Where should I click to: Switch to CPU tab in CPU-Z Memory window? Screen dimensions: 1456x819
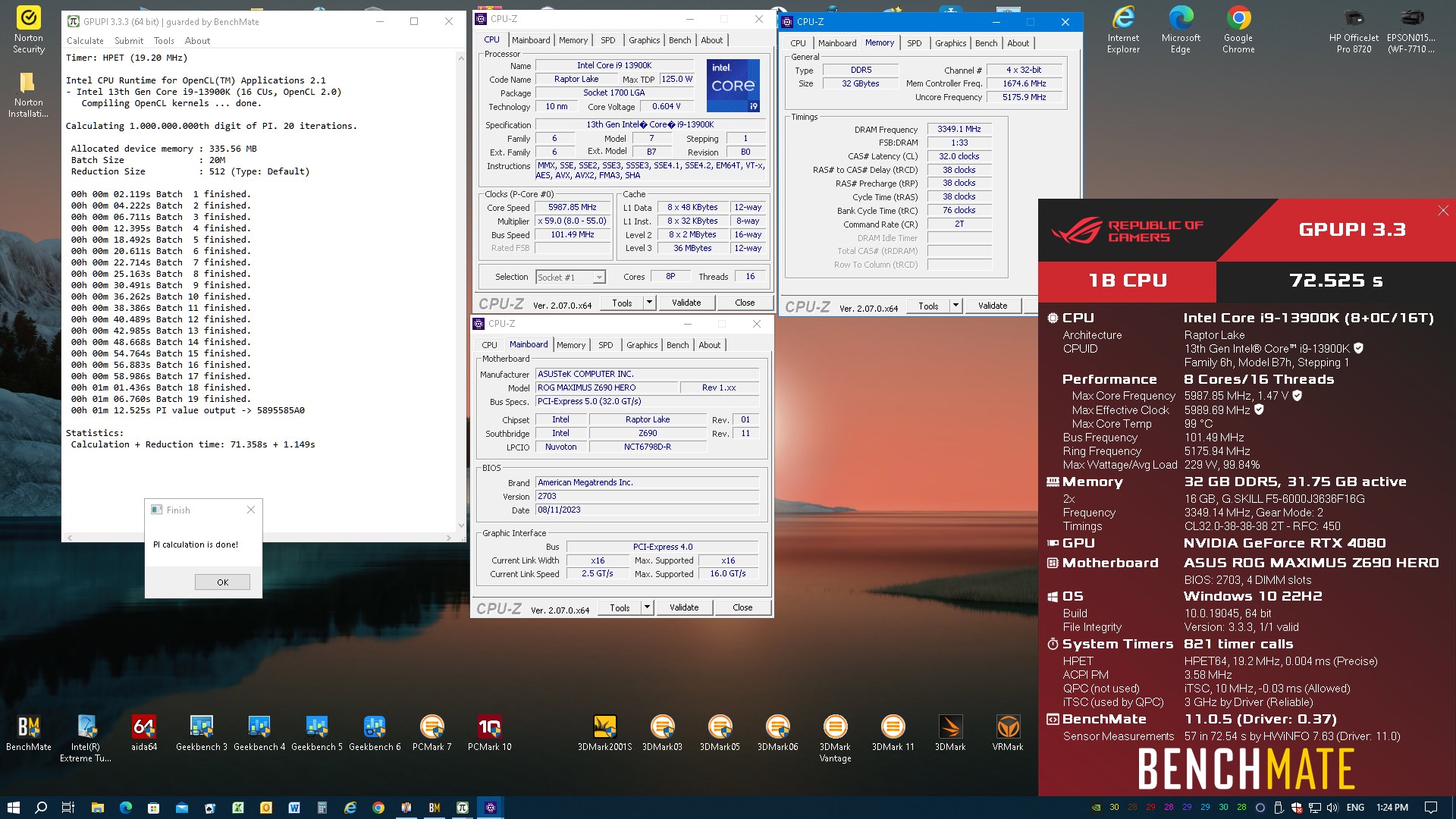[x=798, y=43]
